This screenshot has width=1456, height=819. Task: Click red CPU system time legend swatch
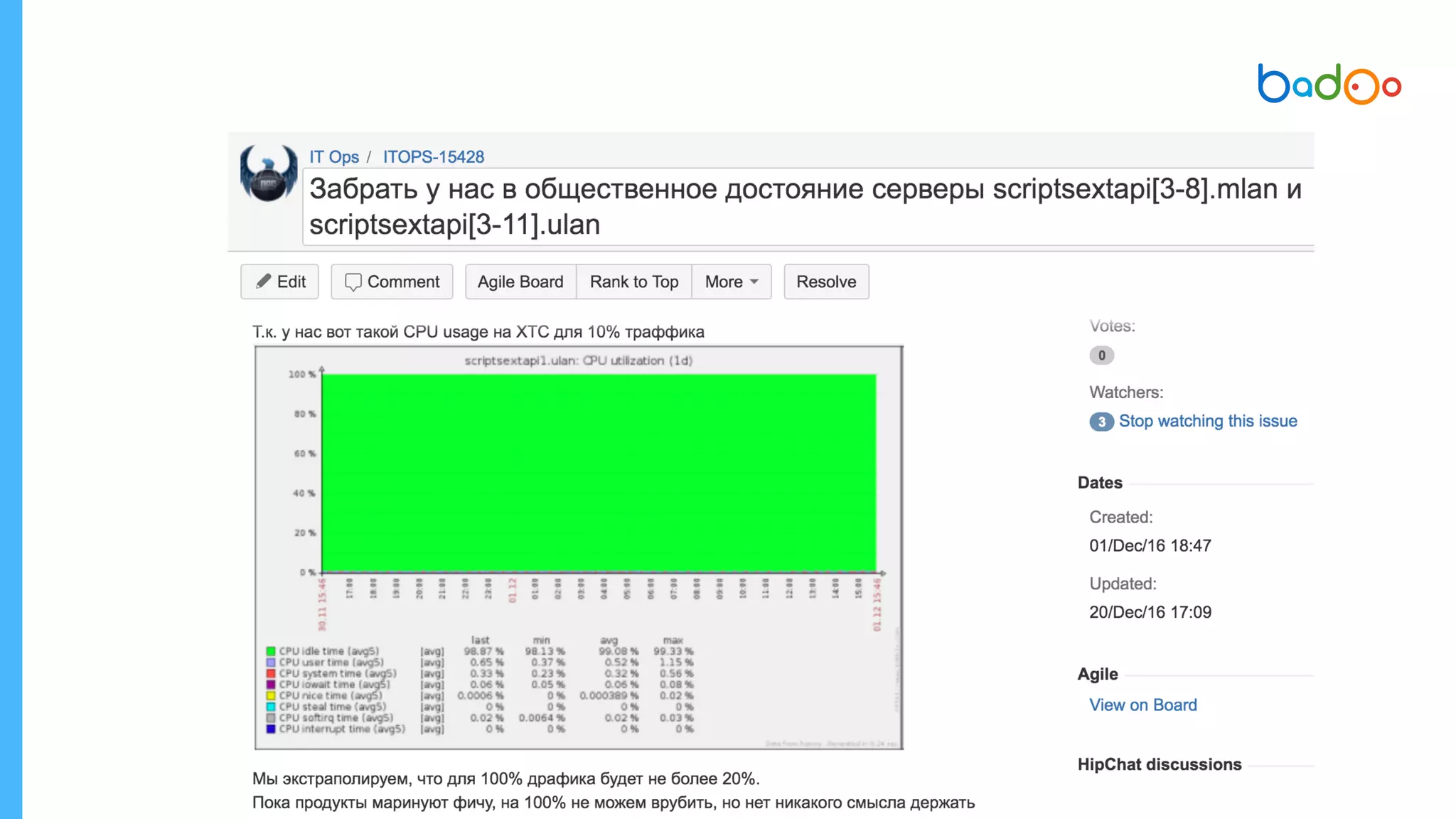pyautogui.click(x=271, y=673)
